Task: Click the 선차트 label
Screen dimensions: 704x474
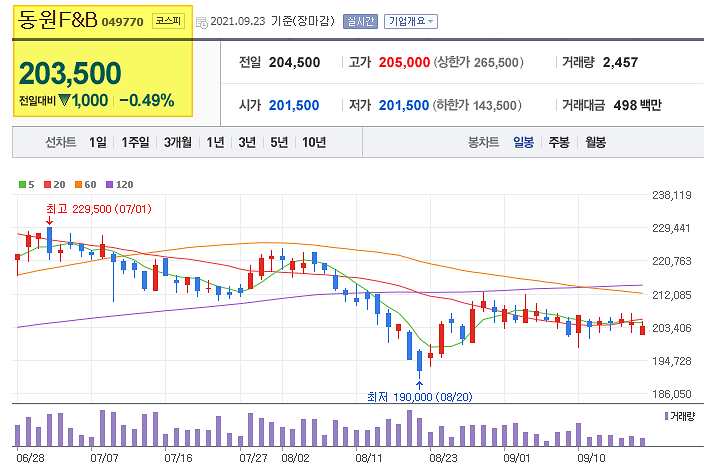Action: click(61, 142)
